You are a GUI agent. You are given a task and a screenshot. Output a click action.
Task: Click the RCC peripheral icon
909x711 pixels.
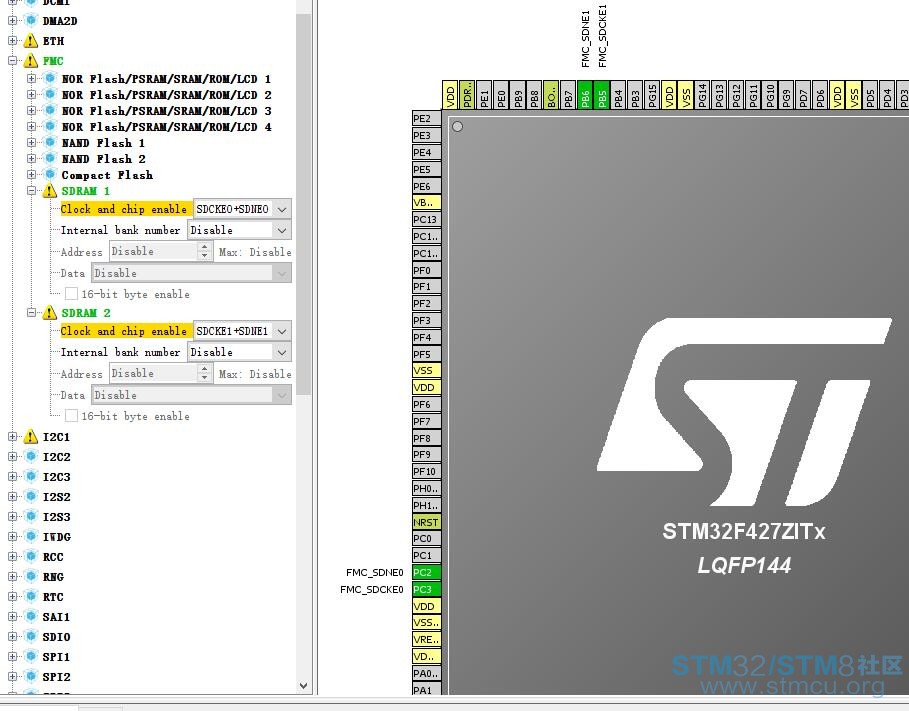tap(31, 557)
